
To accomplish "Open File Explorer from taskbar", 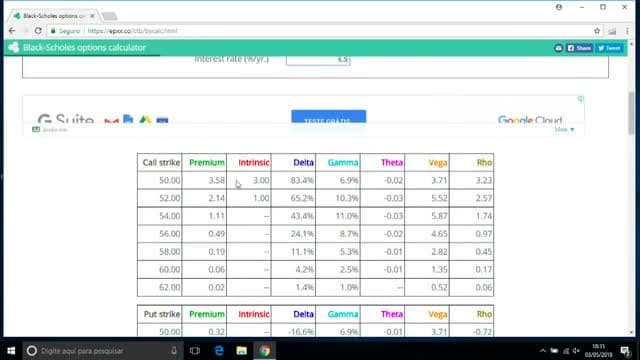I will (242, 351).
